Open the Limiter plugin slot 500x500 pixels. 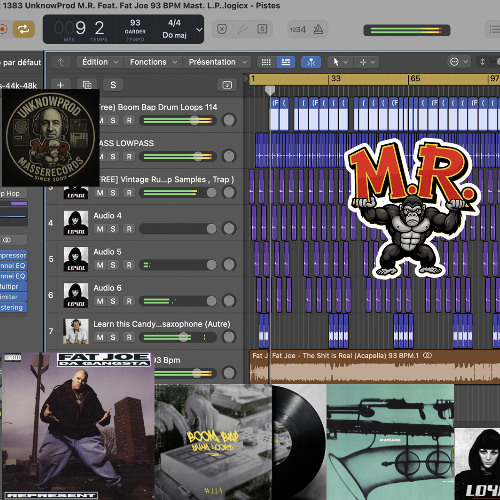13,297
